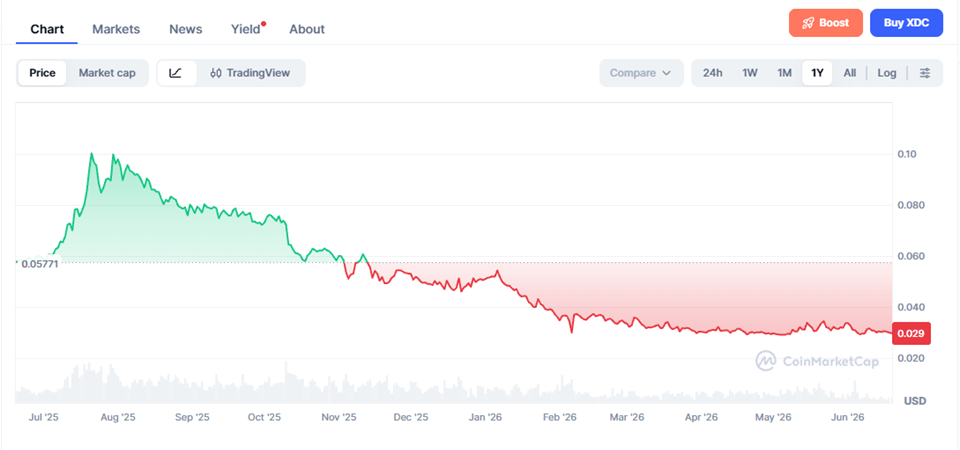The image size is (960, 450).
Task: Open the Markets tab
Action: (116, 29)
